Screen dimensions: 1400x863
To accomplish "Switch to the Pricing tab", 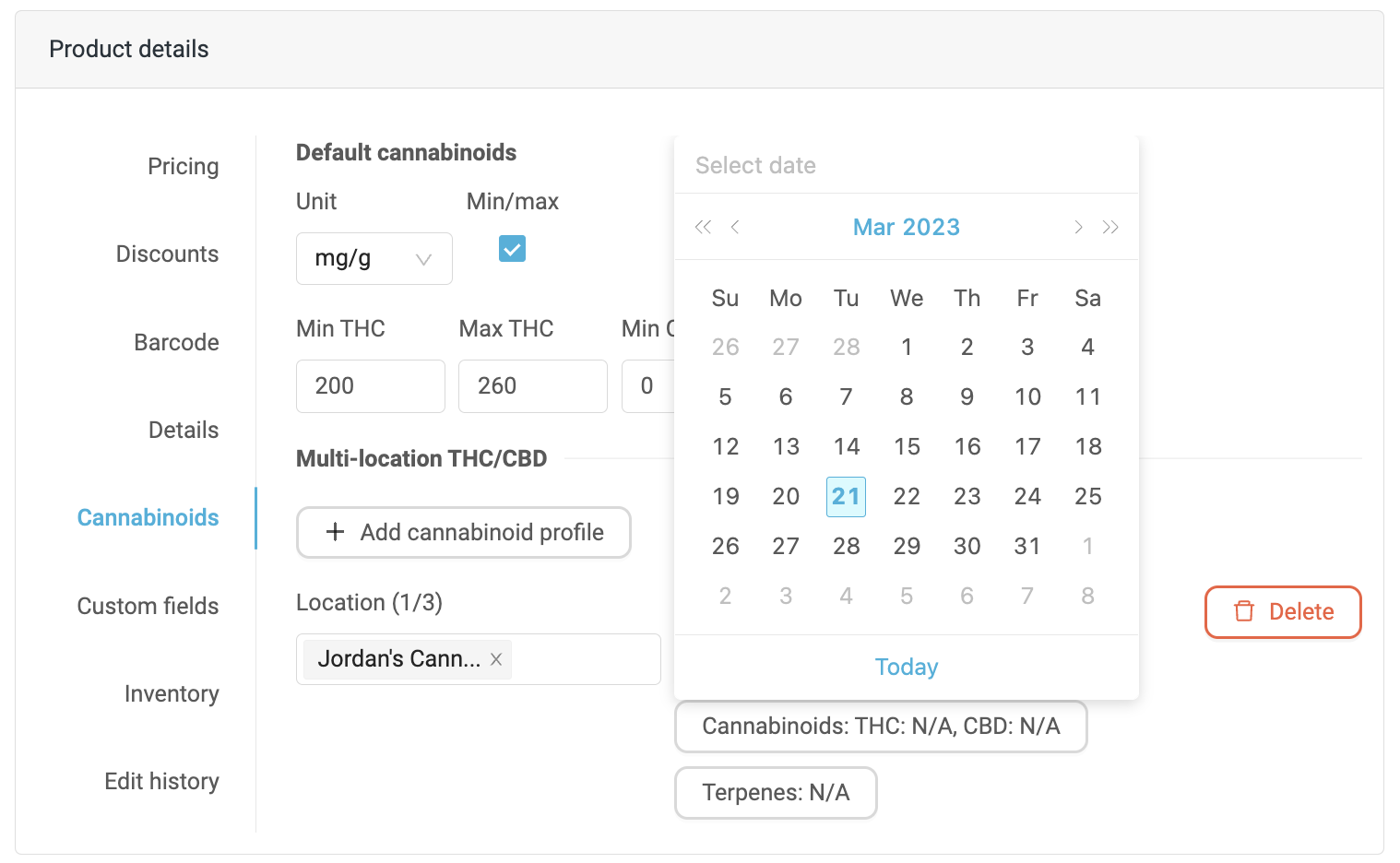I will tap(183, 167).
